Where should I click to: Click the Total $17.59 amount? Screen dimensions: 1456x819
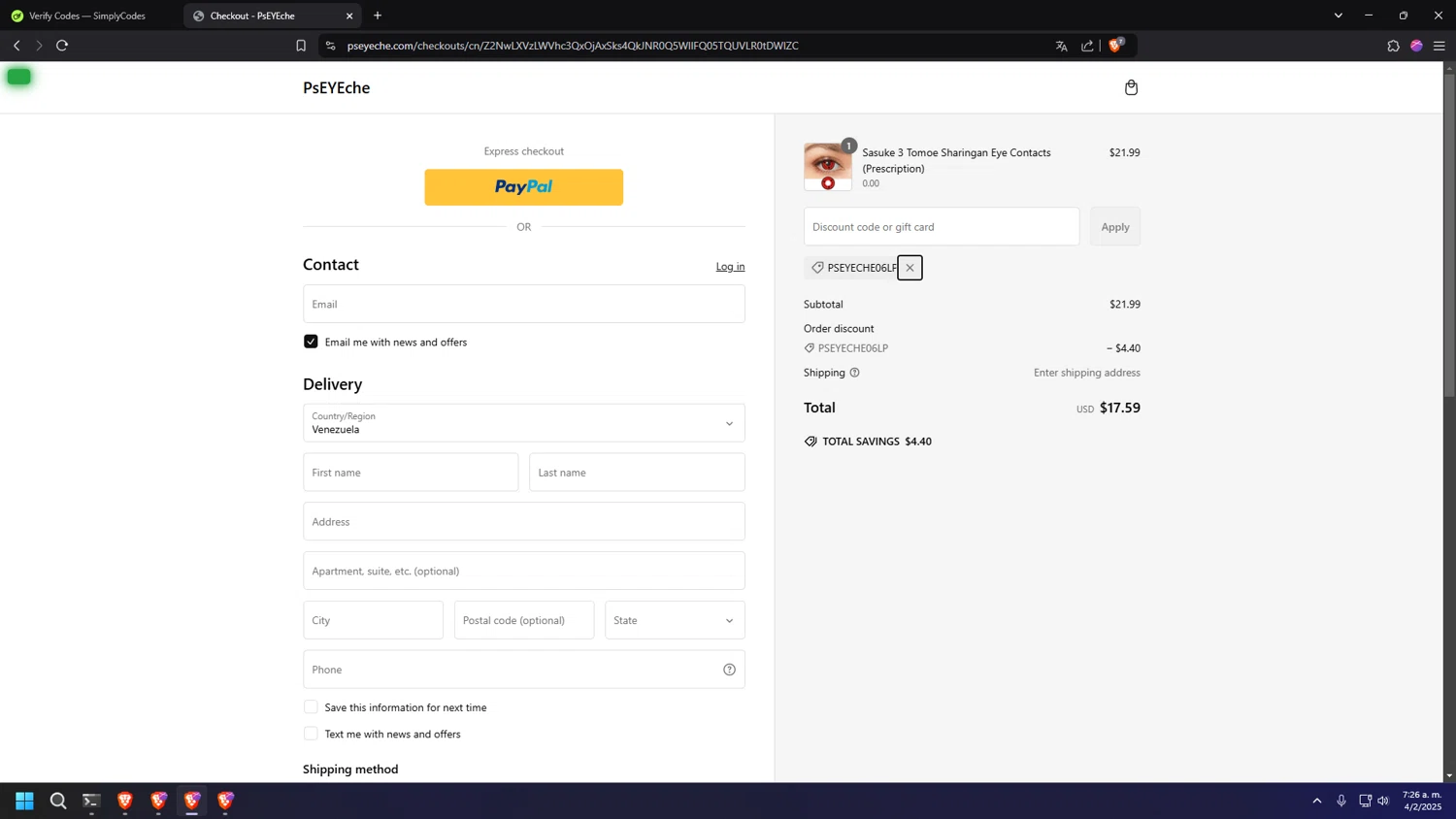click(1120, 408)
